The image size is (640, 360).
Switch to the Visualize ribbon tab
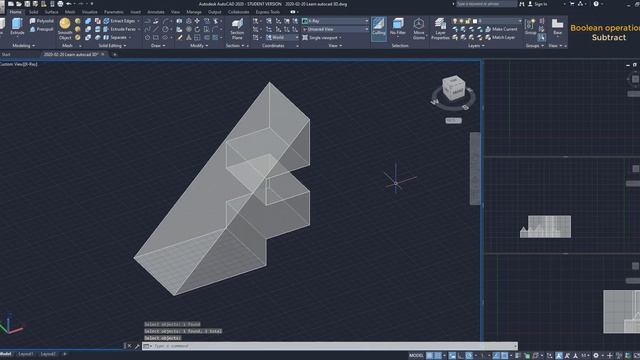pyautogui.click(x=89, y=12)
